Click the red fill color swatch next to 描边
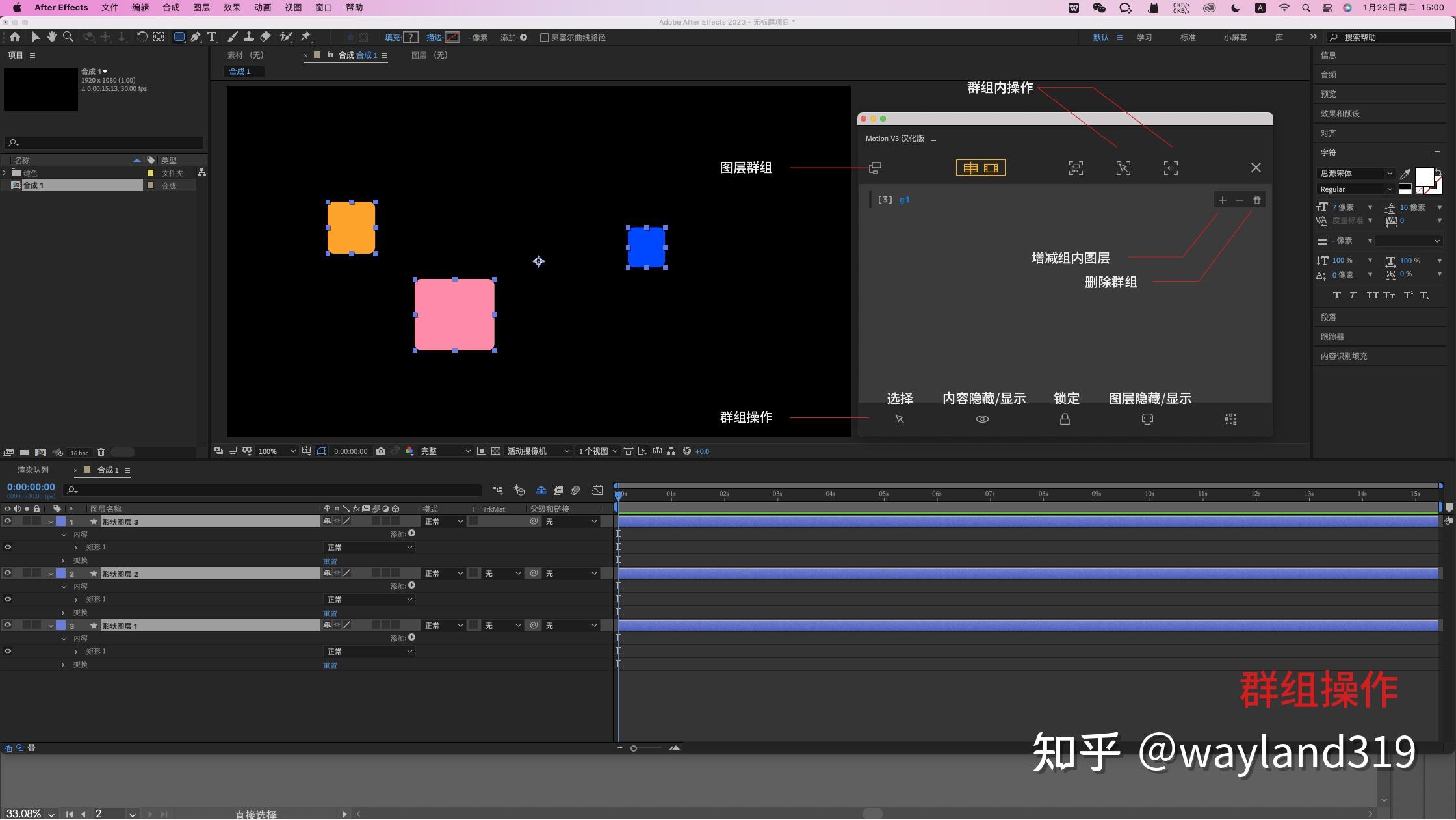The image size is (1456, 820). [452, 37]
